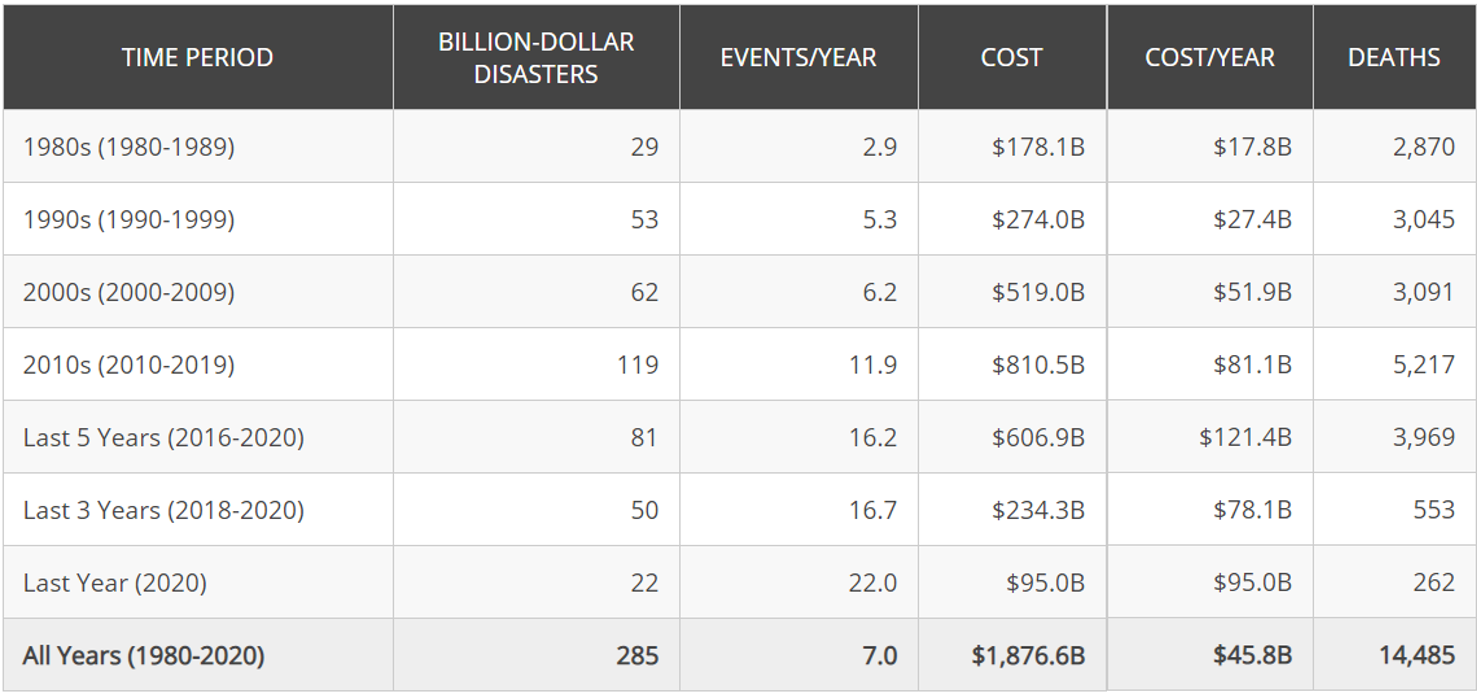
Task: Select the $121.4B cost/year cell
Action: click(x=1245, y=438)
